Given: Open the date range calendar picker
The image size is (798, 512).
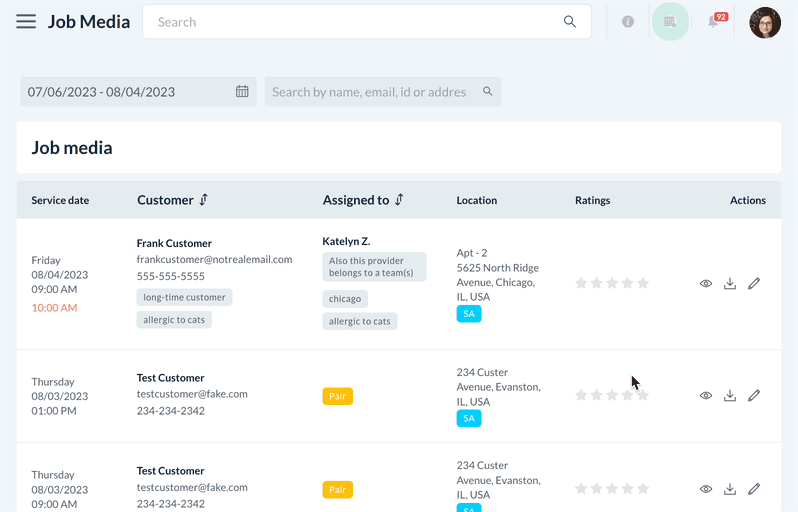Looking at the screenshot, I should point(242,92).
